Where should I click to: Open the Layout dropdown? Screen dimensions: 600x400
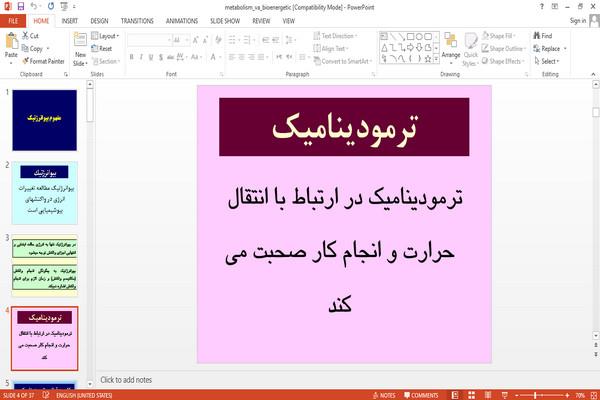click(105, 36)
